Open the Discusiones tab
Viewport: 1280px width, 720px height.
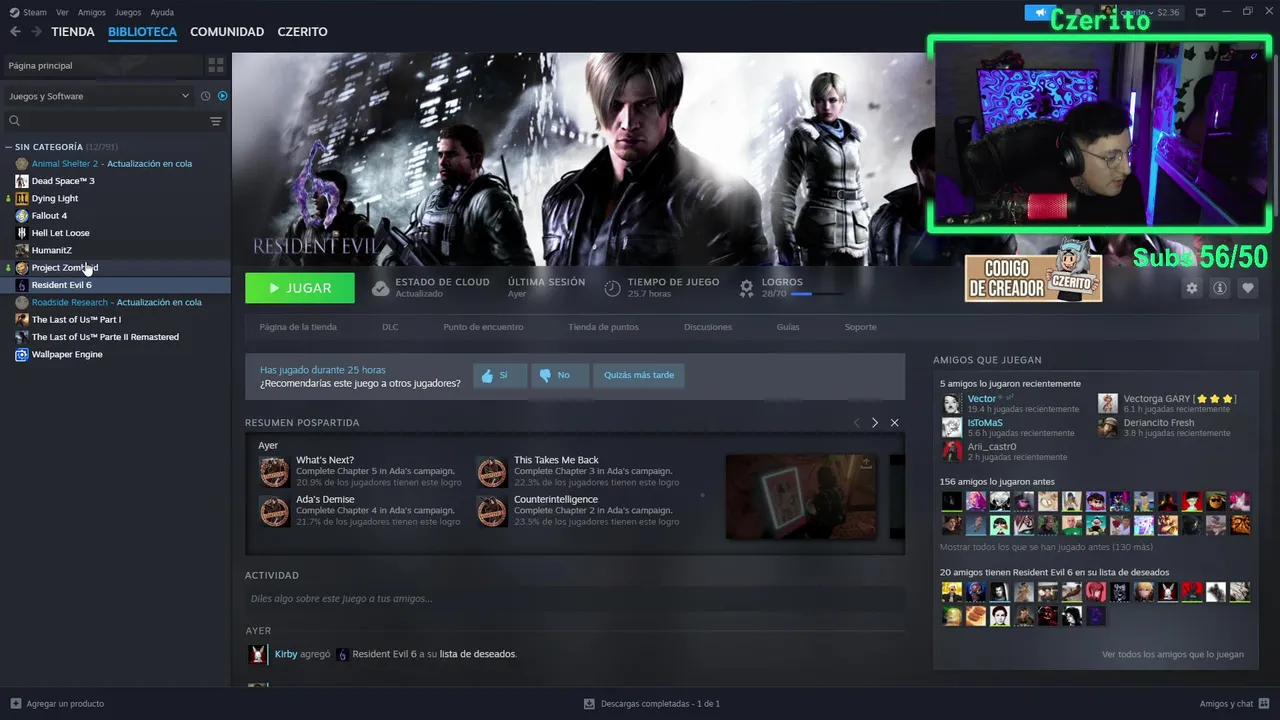tap(708, 327)
